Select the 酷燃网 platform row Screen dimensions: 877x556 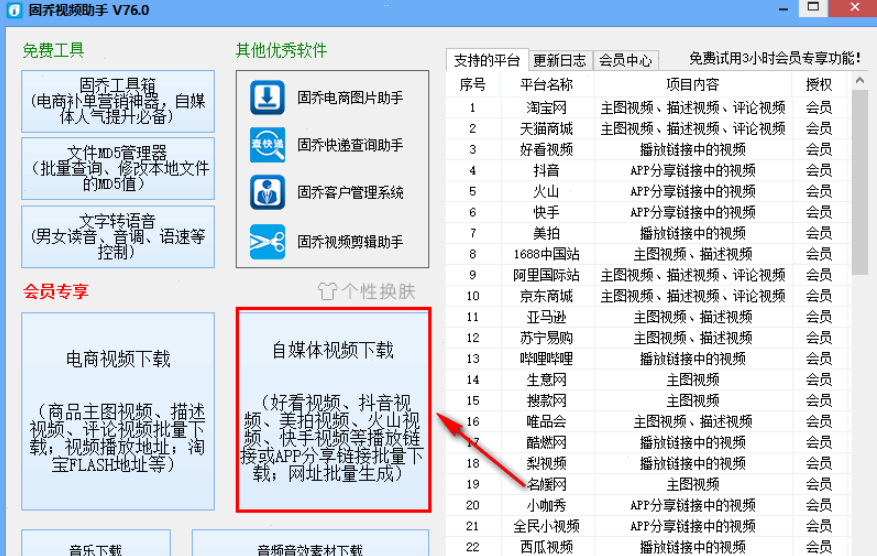(x=648, y=442)
